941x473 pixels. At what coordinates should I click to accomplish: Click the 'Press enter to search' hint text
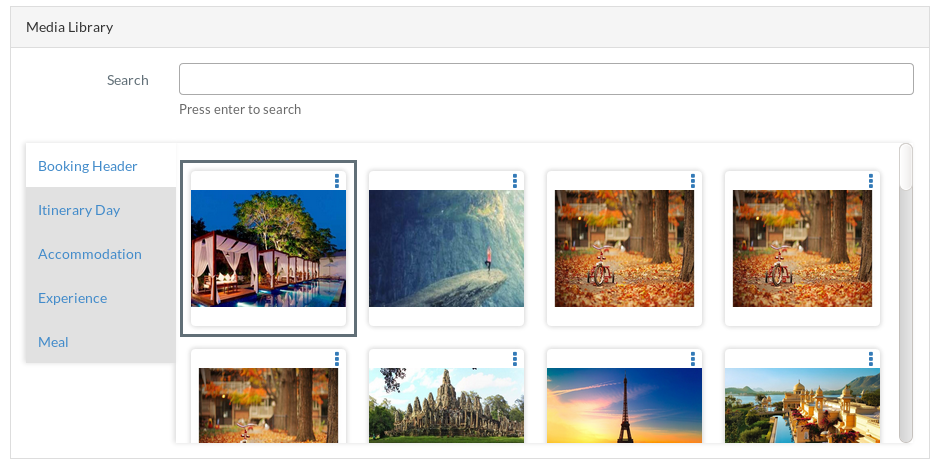240,109
